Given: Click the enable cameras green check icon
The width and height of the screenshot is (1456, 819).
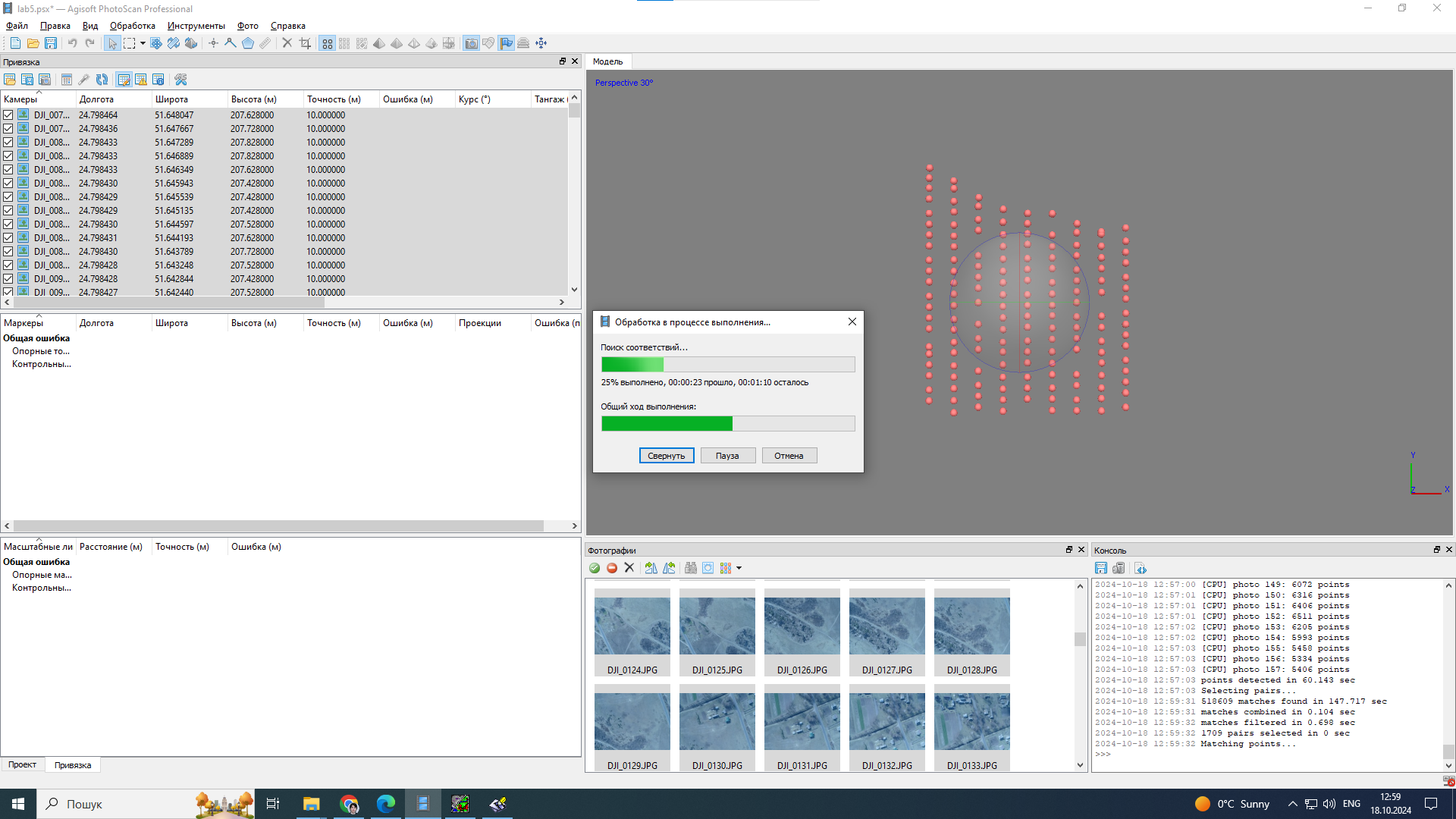Looking at the screenshot, I should point(595,568).
